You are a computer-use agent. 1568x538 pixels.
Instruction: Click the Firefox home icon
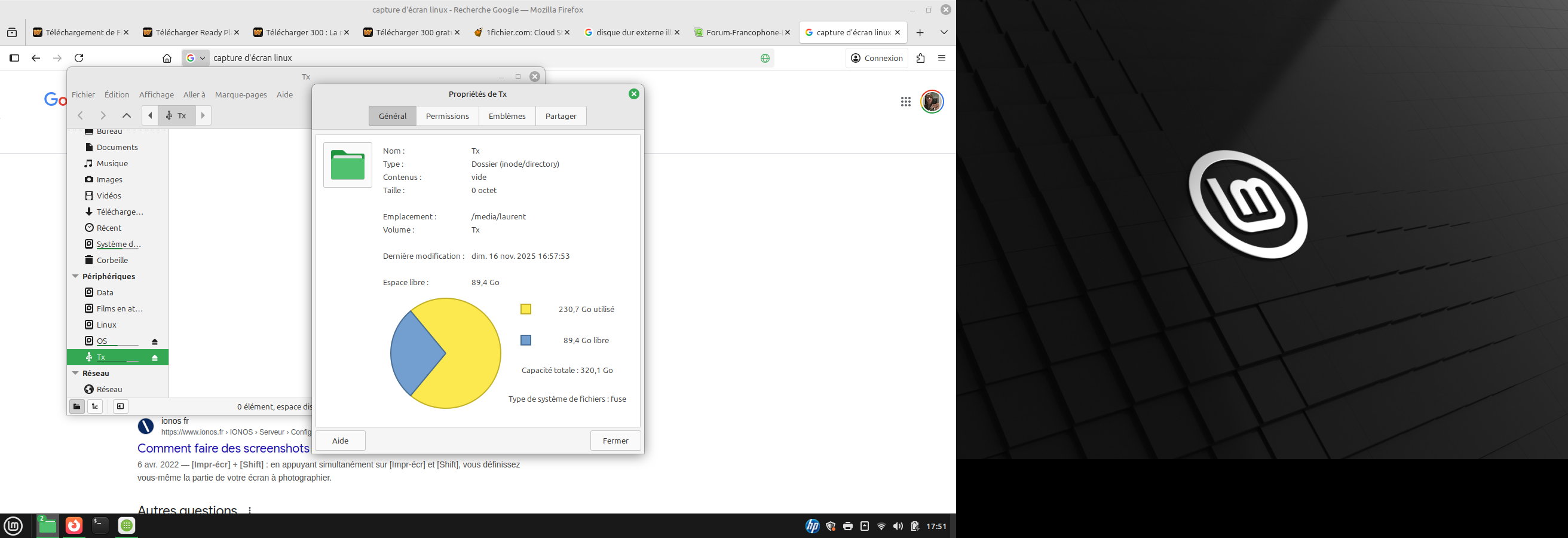tap(167, 58)
